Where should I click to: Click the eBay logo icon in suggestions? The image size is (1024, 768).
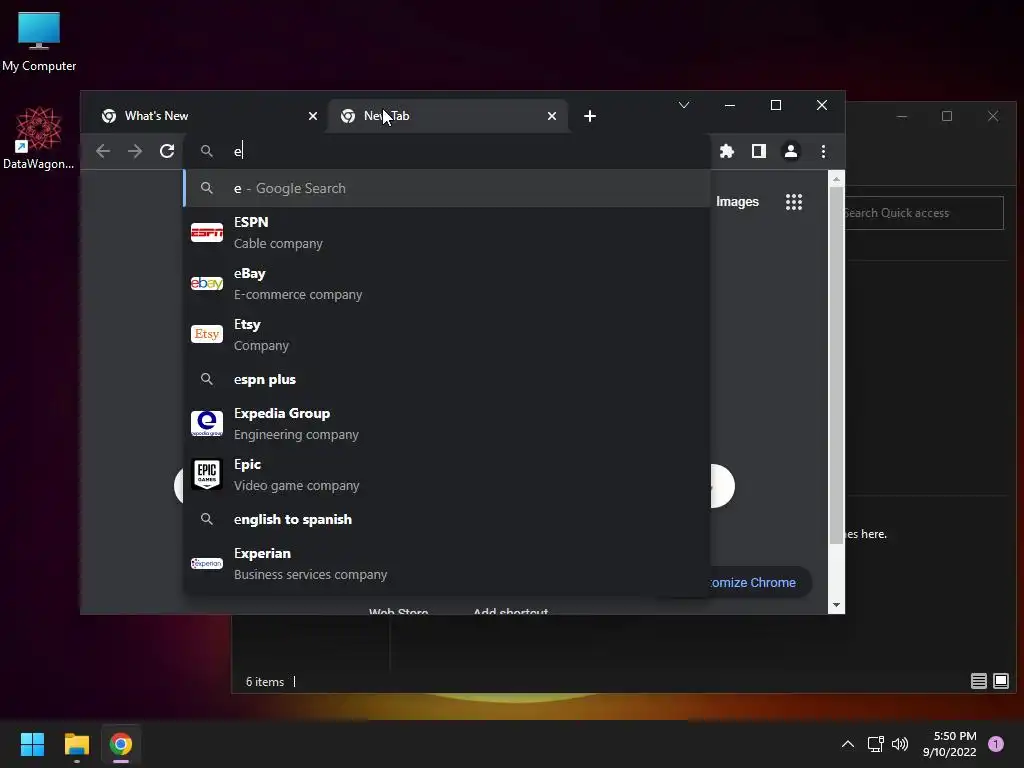coord(207,283)
